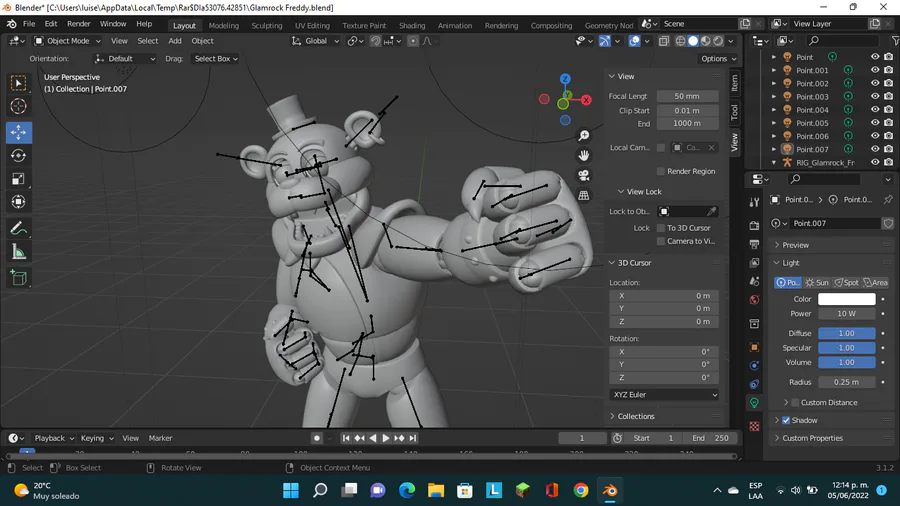
Task: Open the Output properties tab icon
Action: pyautogui.click(x=754, y=244)
